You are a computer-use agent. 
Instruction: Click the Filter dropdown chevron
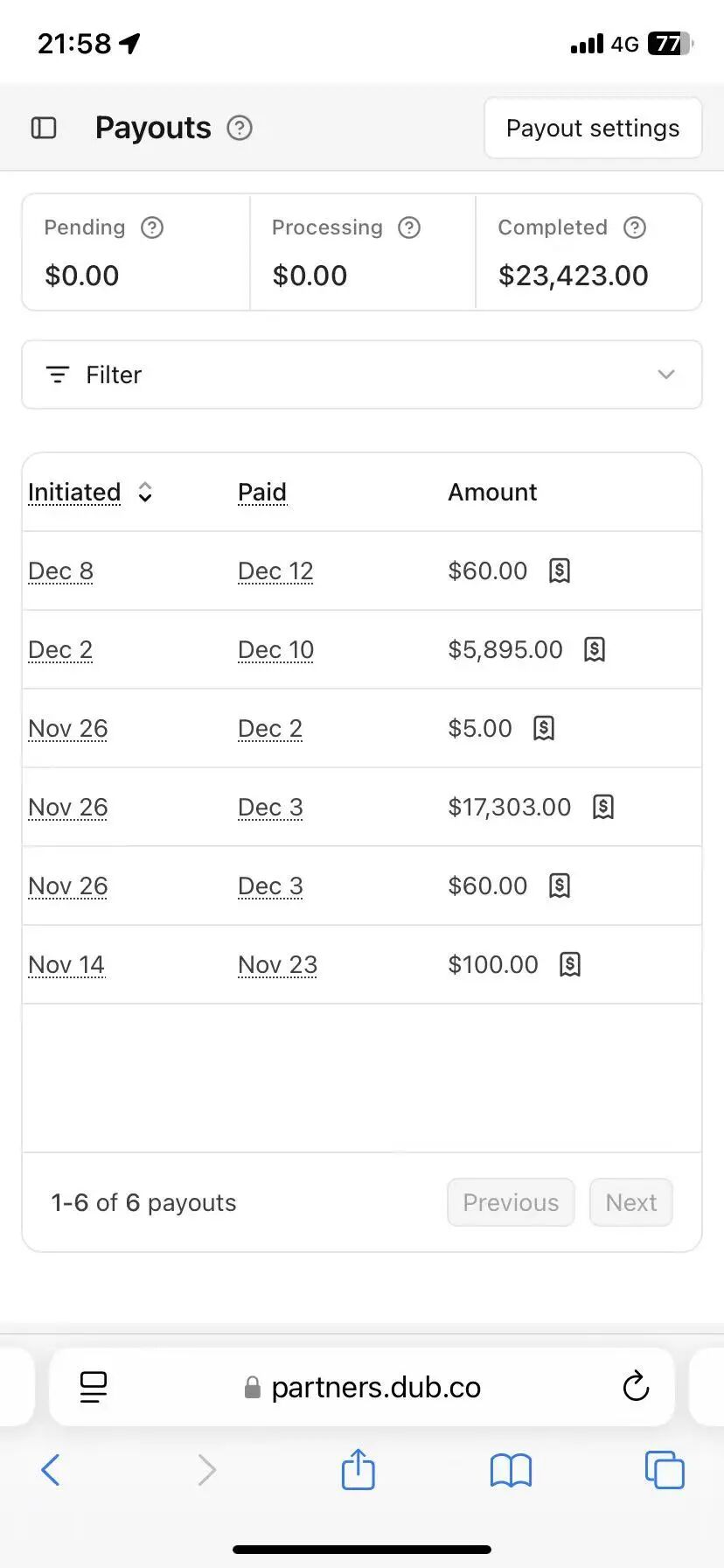pyautogui.click(x=666, y=374)
